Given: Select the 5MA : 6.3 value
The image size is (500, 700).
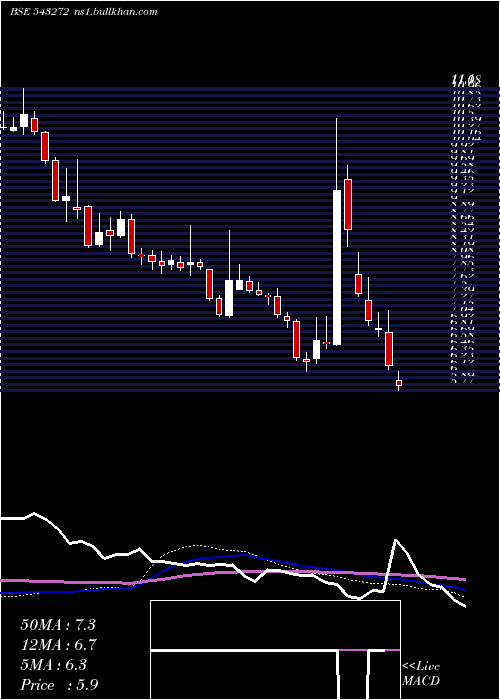Looking at the screenshot, I should (x=54, y=665).
